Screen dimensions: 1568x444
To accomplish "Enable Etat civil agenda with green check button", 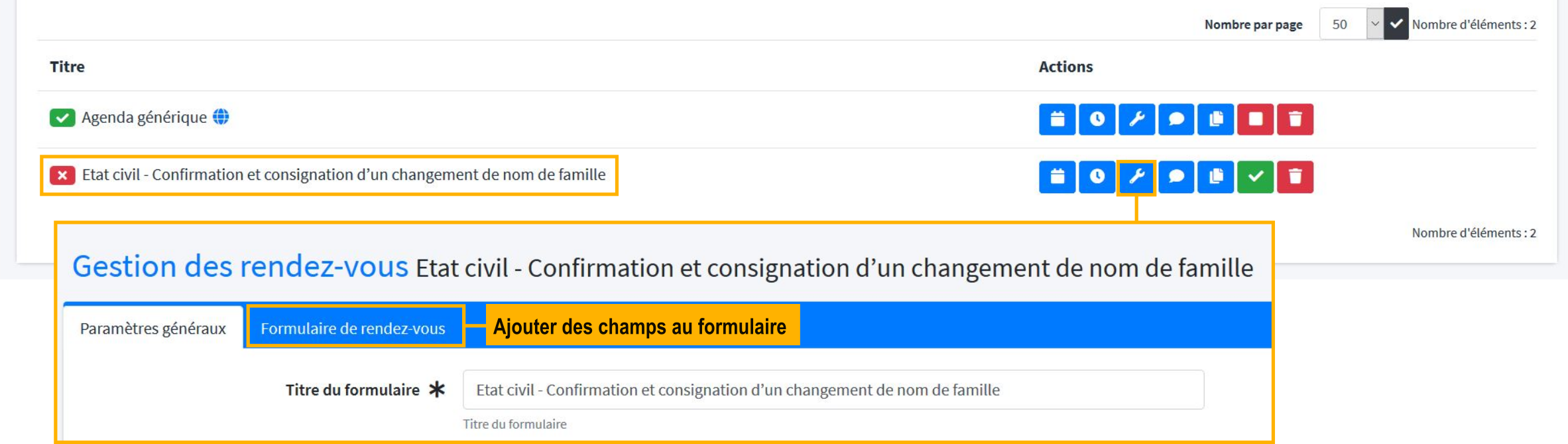I will point(1255,177).
